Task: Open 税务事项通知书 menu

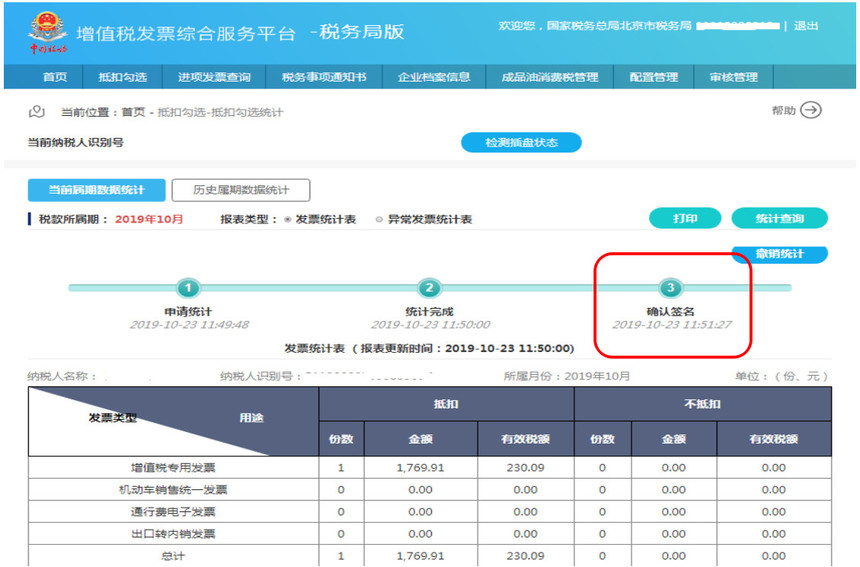Action: pos(323,77)
